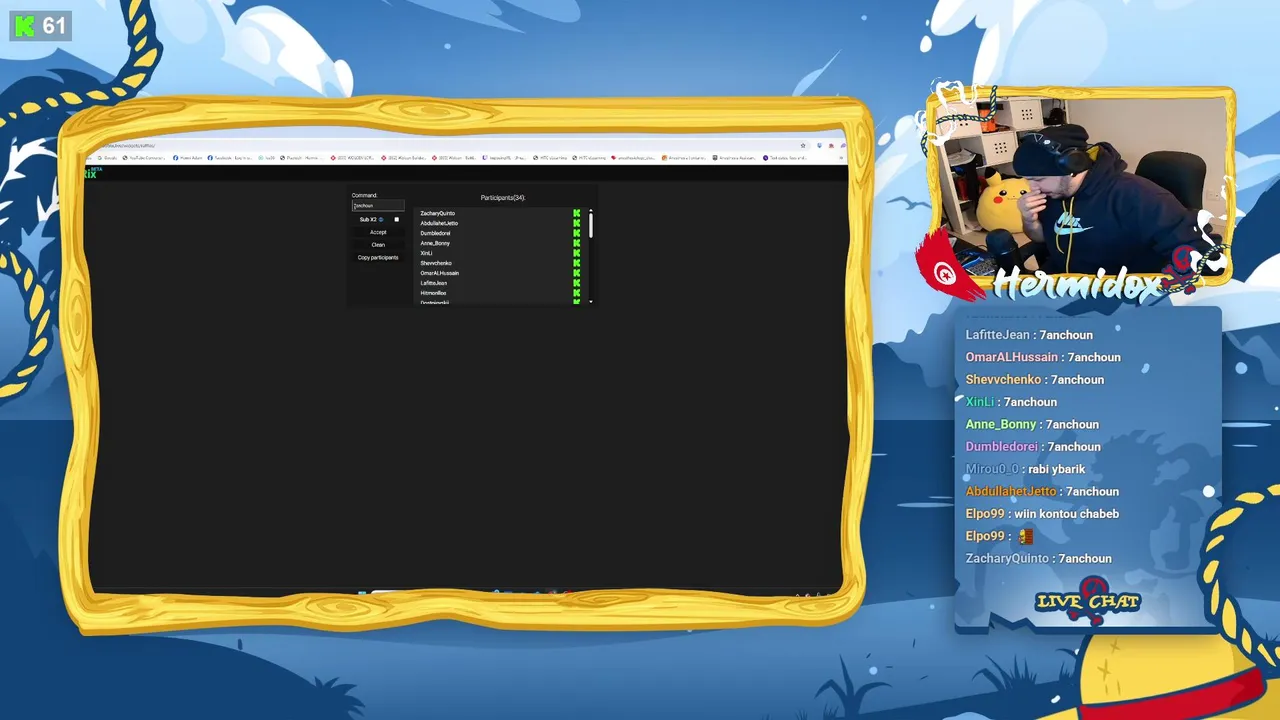
Task: Select participant AbdullahetJetto in list
Action: tap(439, 223)
